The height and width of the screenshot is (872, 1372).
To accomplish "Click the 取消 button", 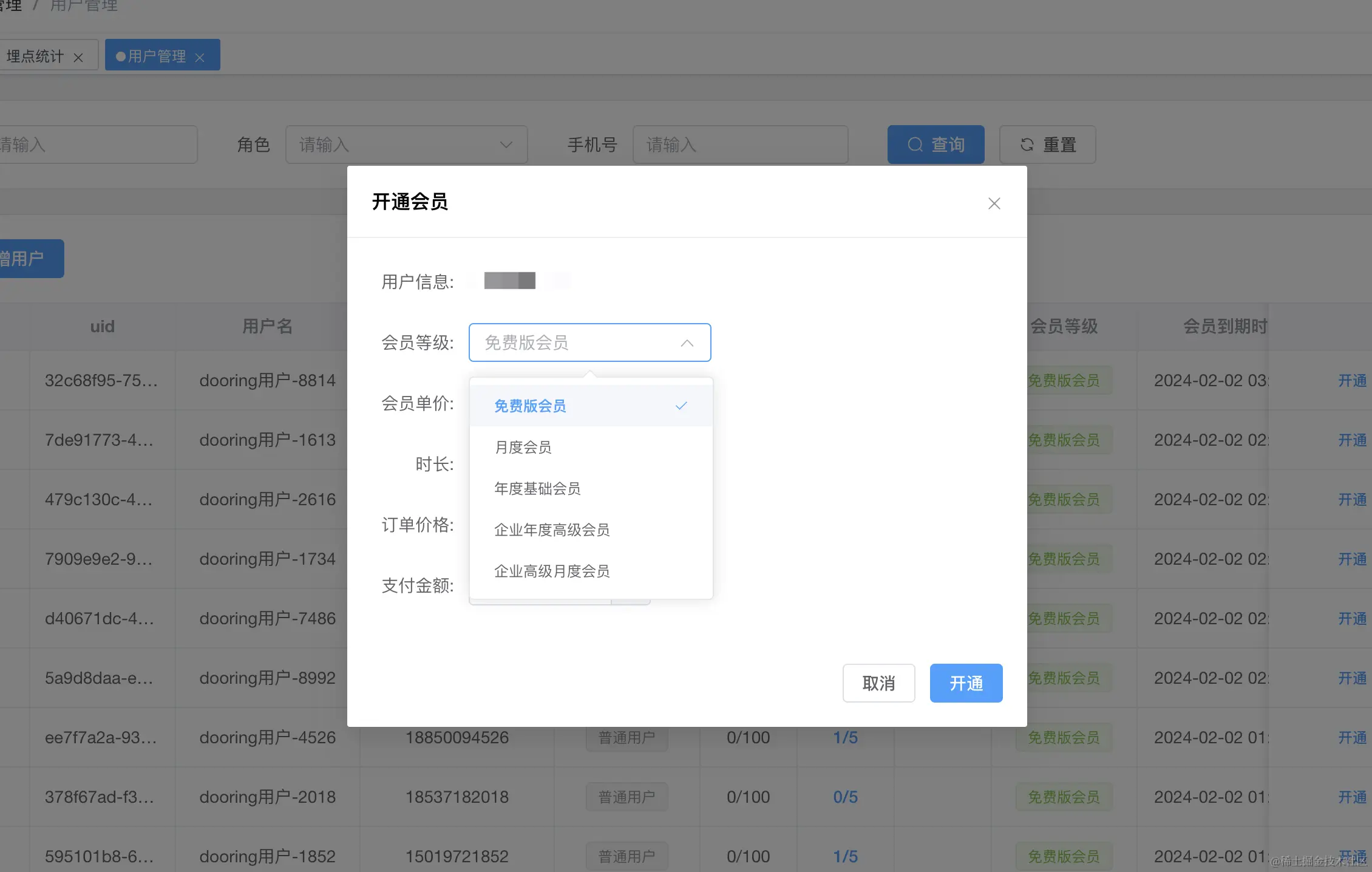I will coord(878,683).
